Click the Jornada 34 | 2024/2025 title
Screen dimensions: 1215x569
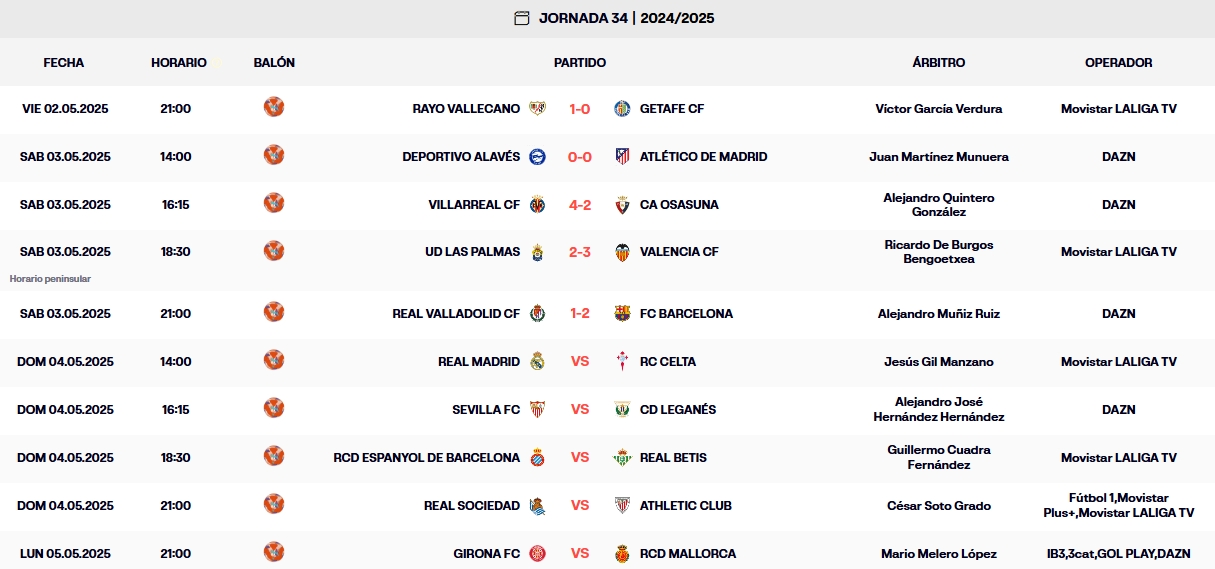(626, 18)
